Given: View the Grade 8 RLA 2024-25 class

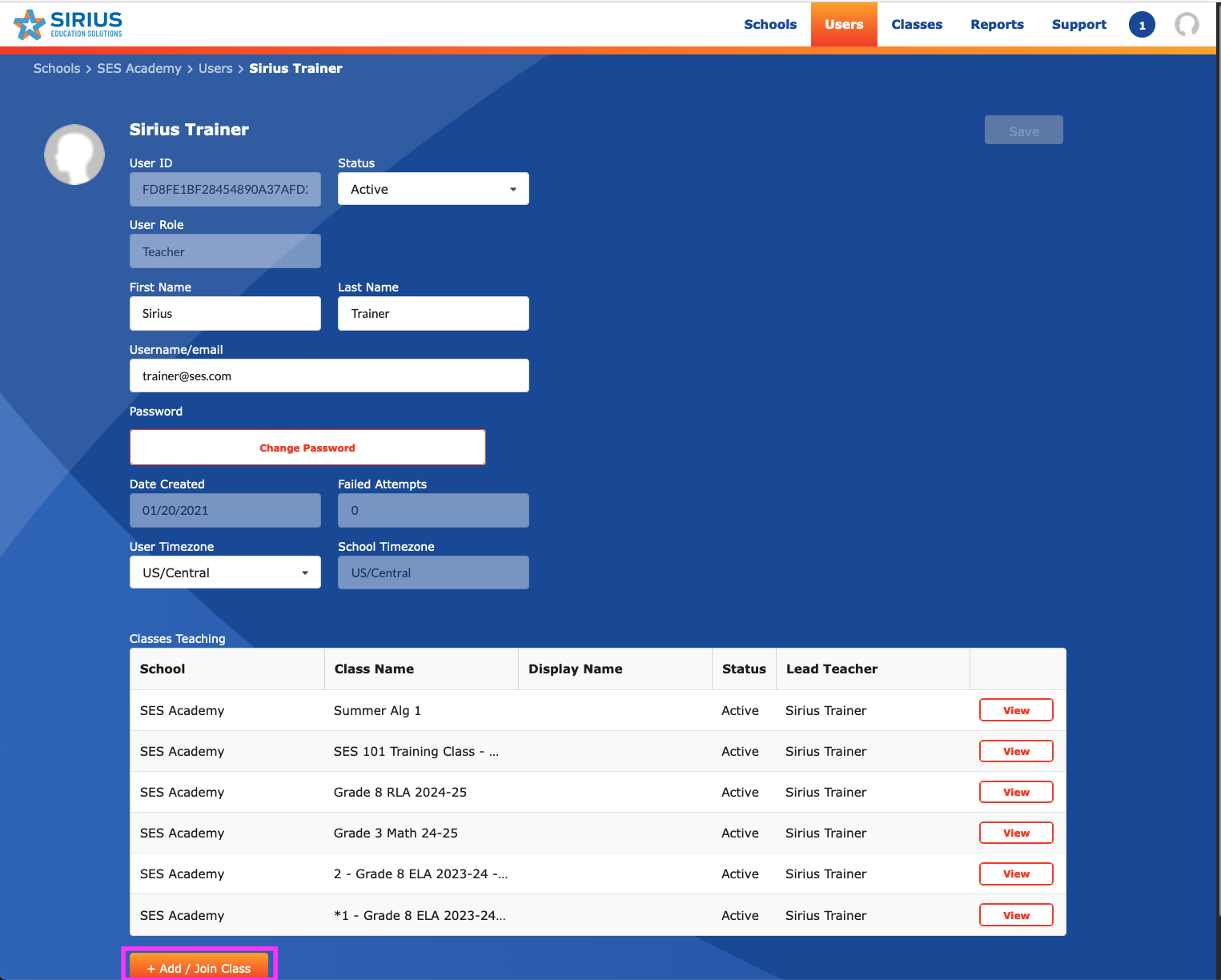Looking at the screenshot, I should [x=1016, y=792].
